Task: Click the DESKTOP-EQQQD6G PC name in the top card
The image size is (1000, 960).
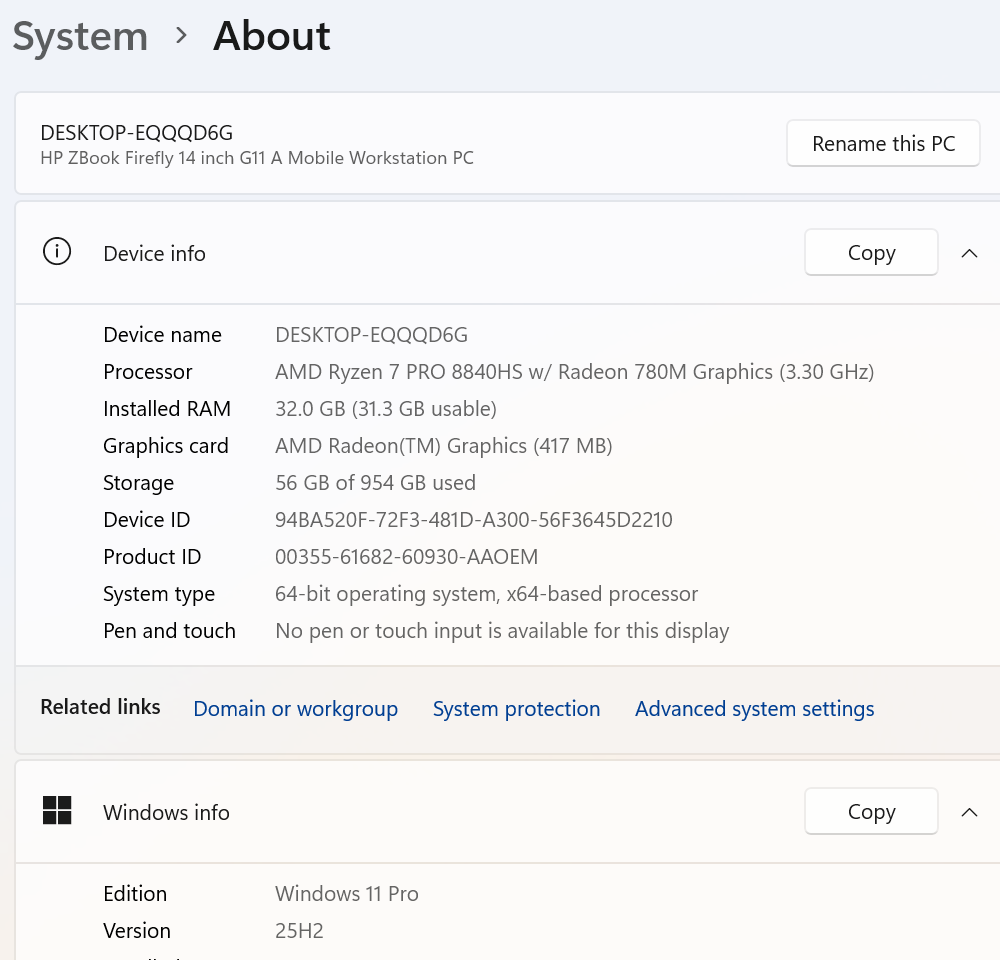Action: point(136,133)
